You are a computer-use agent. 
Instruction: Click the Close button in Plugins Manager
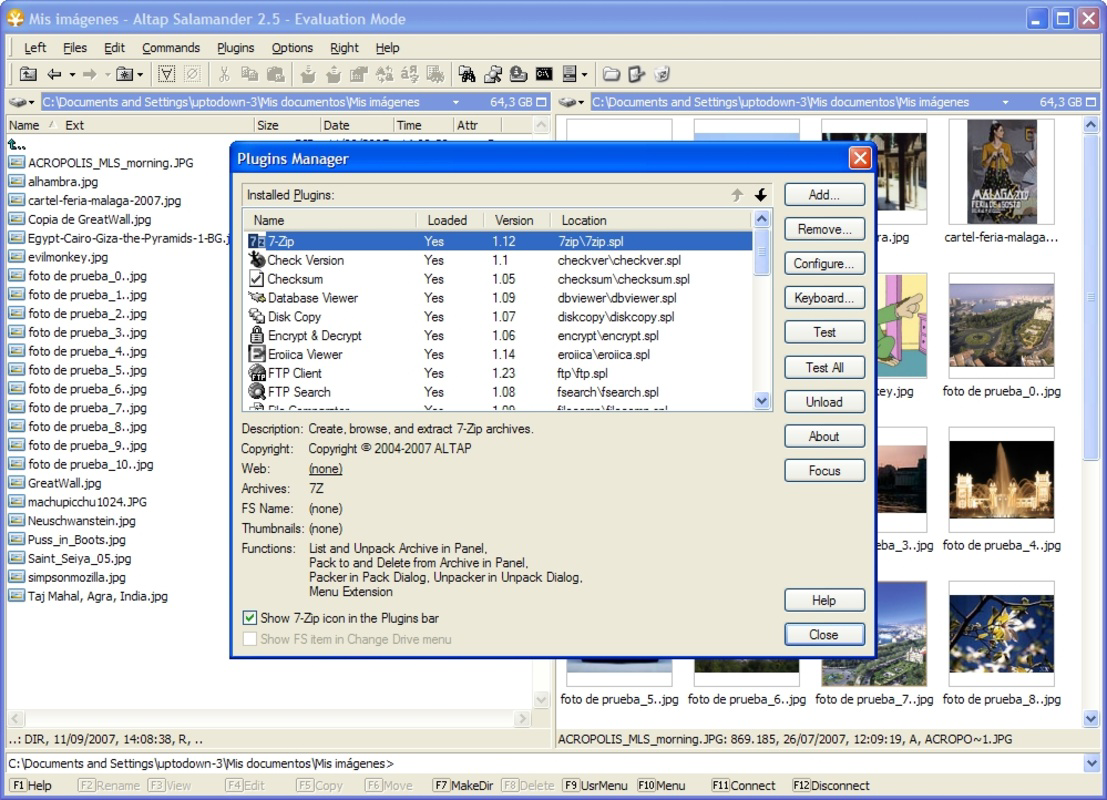tap(824, 635)
